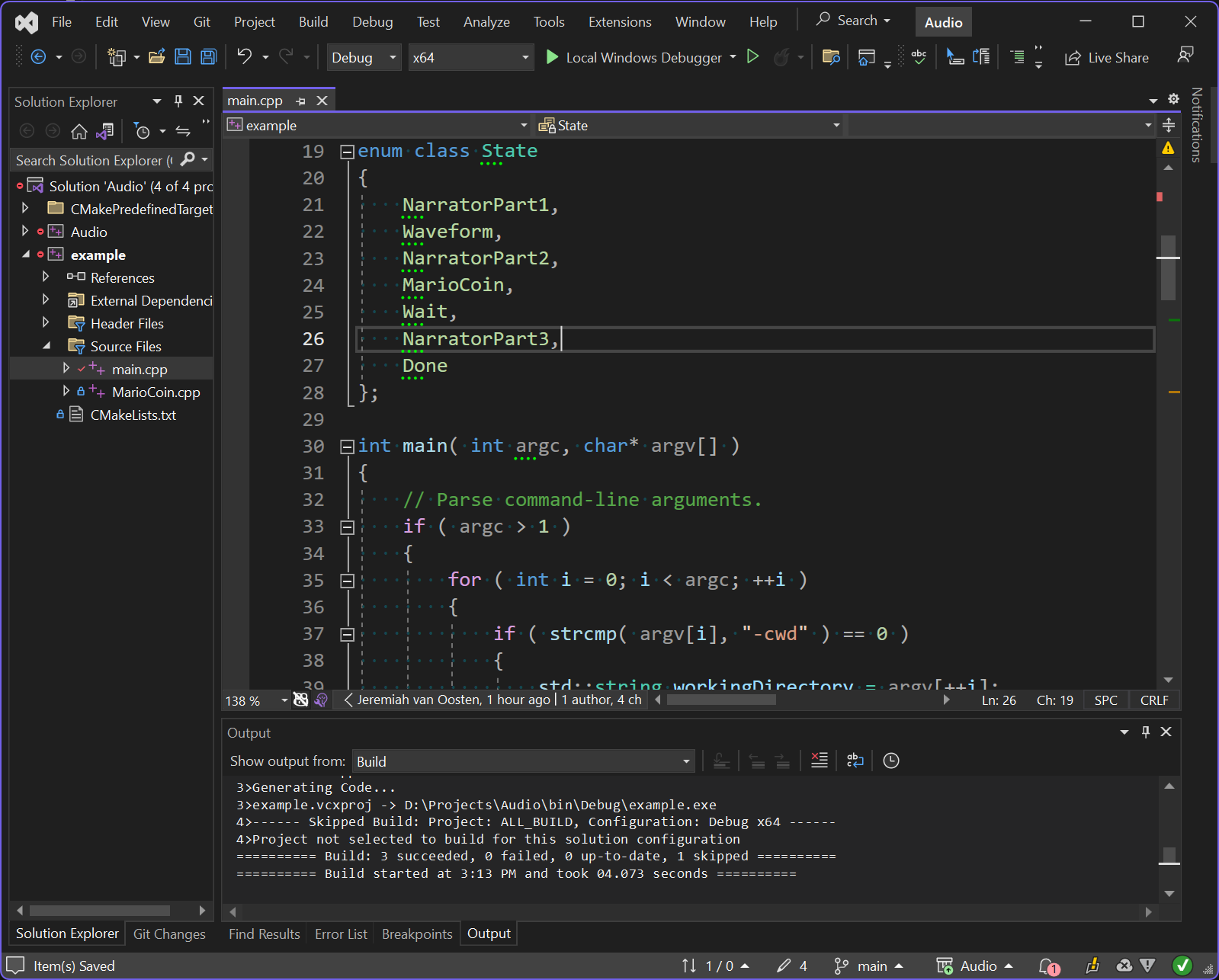Click the Clear All icon in Output
Viewport: 1219px width, 980px height.
point(819,761)
